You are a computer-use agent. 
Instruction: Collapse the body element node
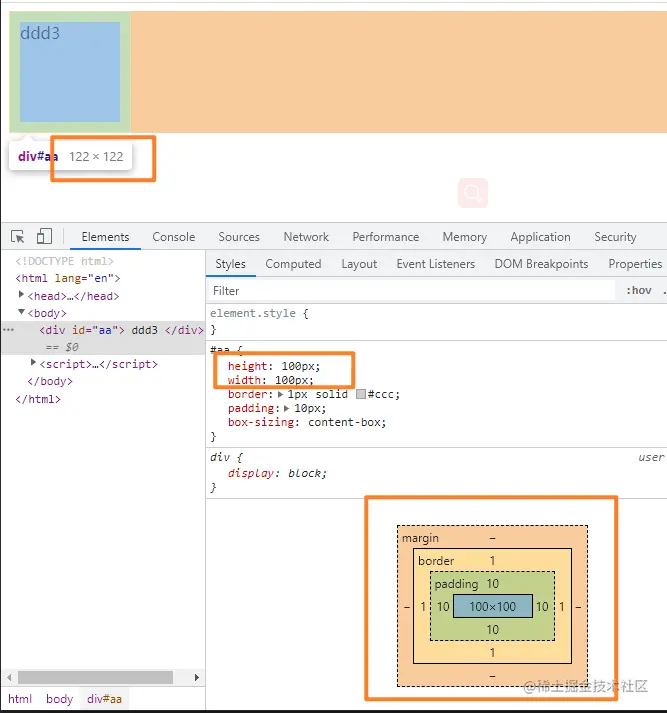point(21,312)
